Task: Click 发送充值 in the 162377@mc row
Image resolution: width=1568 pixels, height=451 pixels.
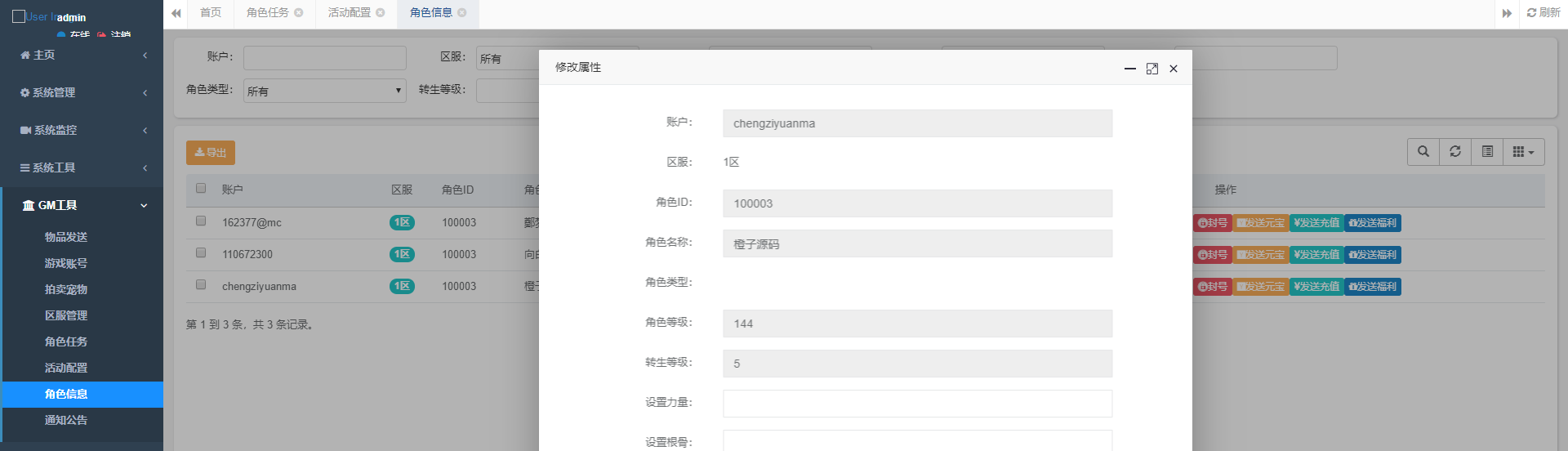Action: tap(1316, 223)
